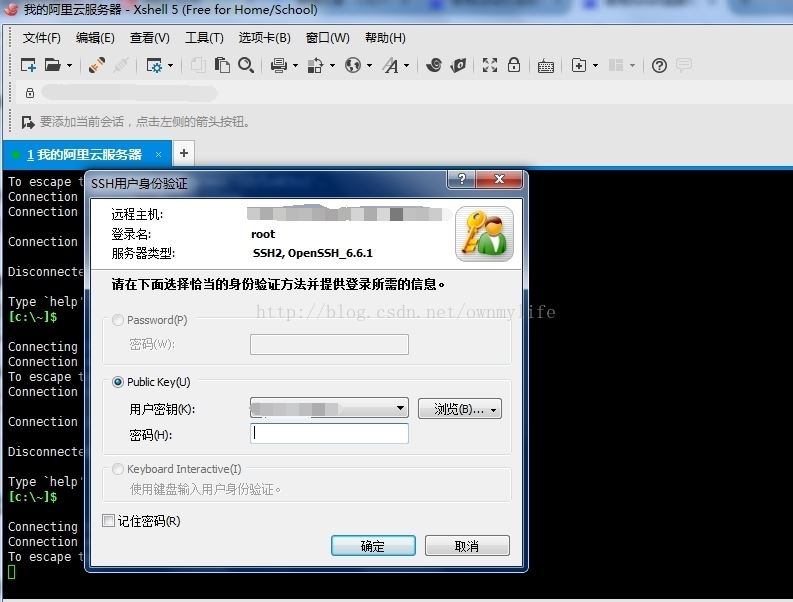Click the Connect plug icon
Image resolution: width=793 pixels, height=602 pixels.
[x=97, y=65]
